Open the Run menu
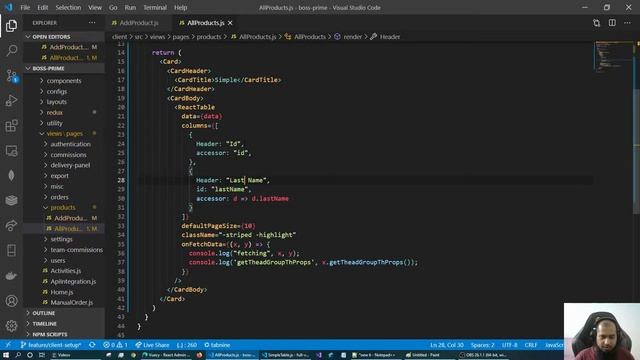 click(x=130, y=7)
